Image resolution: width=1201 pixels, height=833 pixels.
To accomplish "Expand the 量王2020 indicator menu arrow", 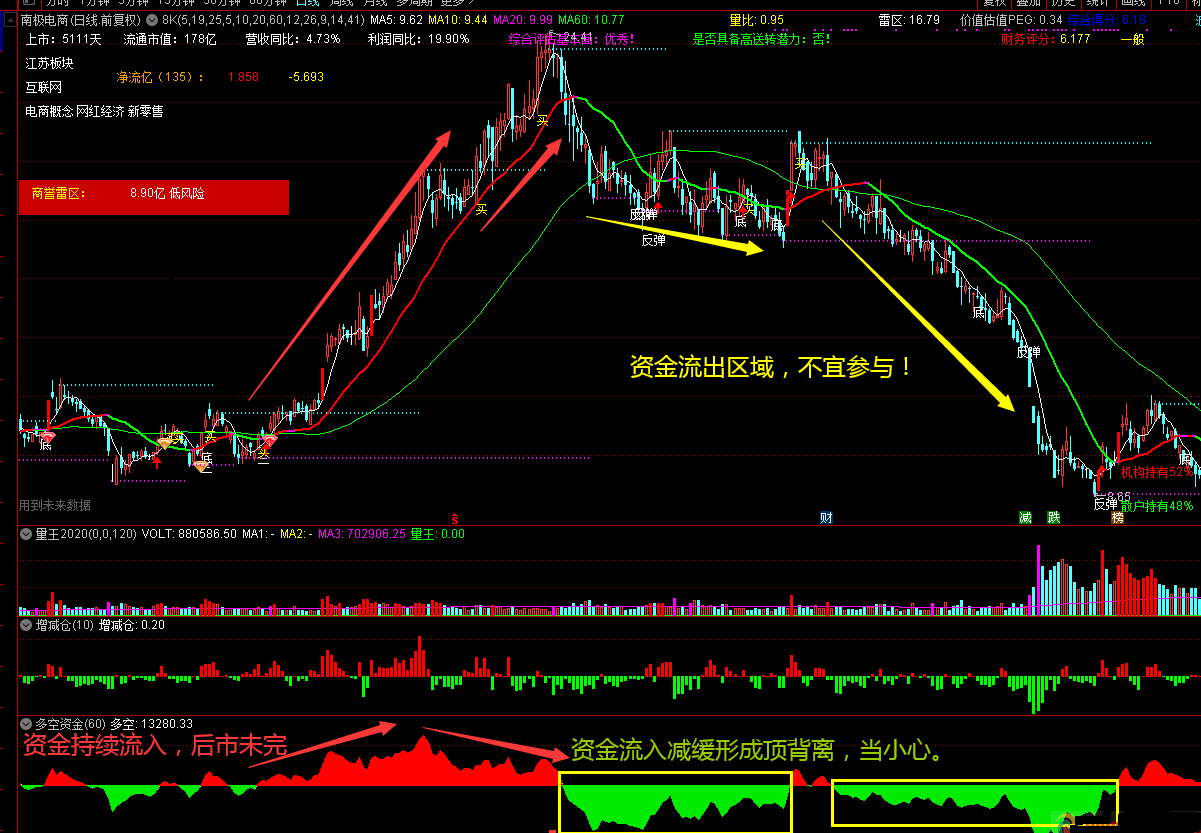I will click(x=26, y=534).
